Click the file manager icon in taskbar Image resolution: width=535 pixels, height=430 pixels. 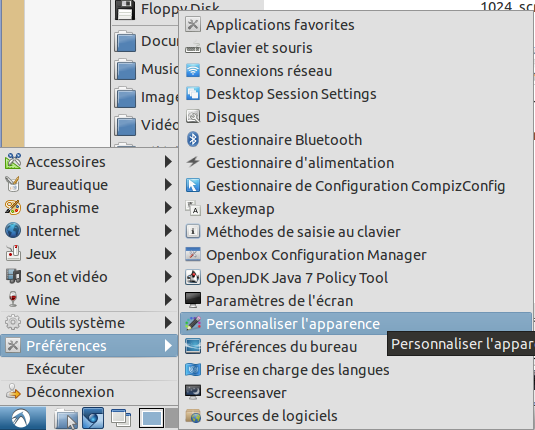67,418
